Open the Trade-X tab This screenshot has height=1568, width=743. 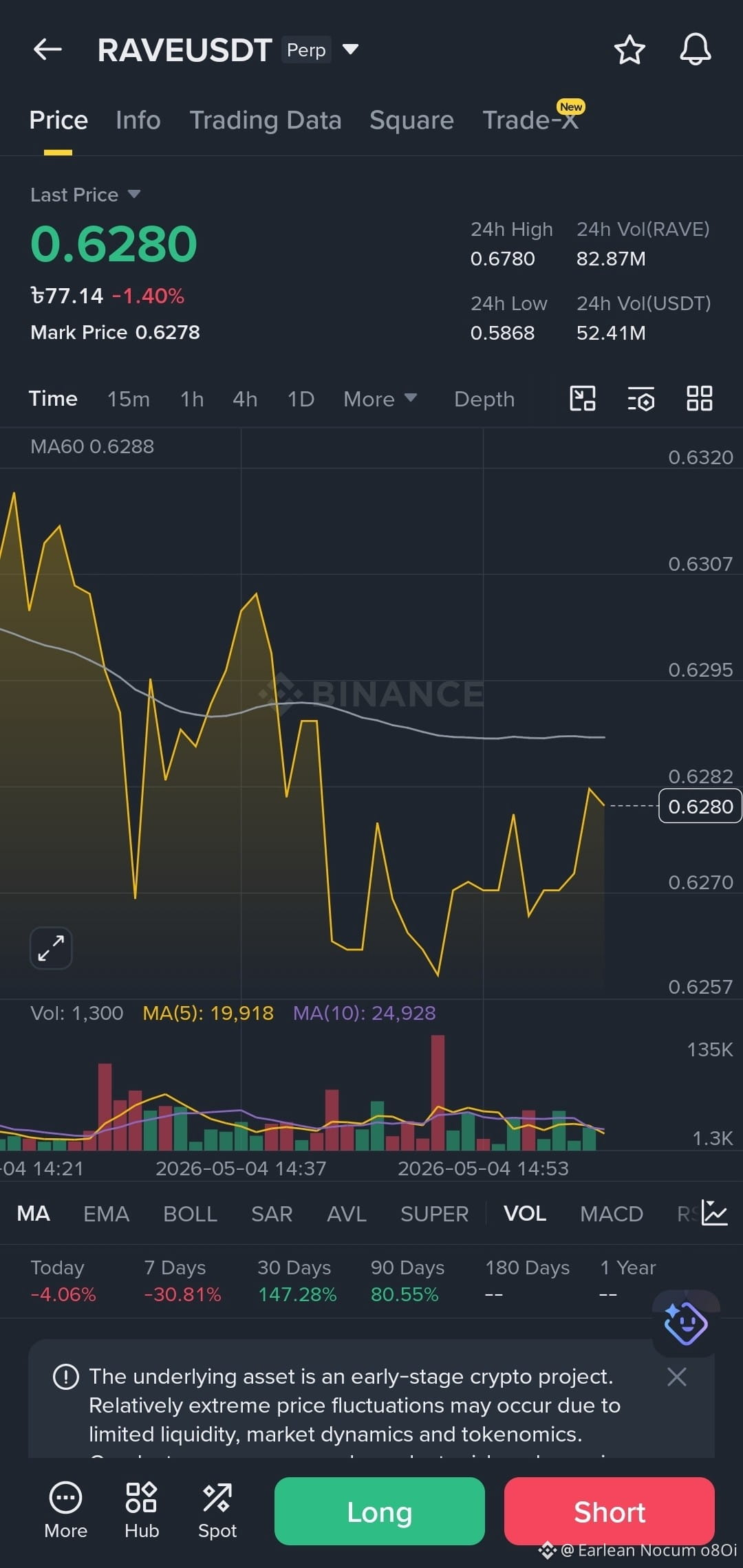(530, 120)
